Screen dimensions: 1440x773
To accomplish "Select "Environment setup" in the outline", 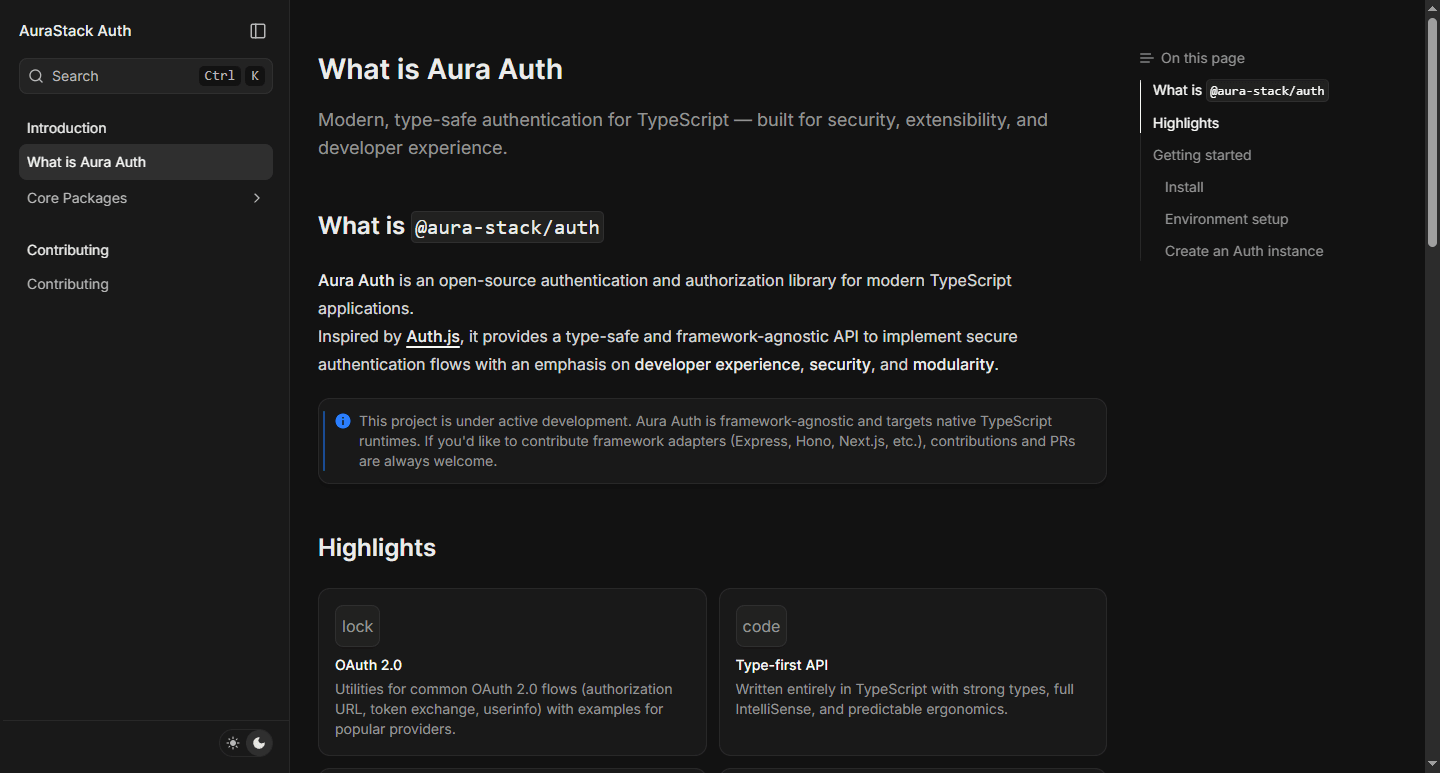I will [x=1226, y=219].
